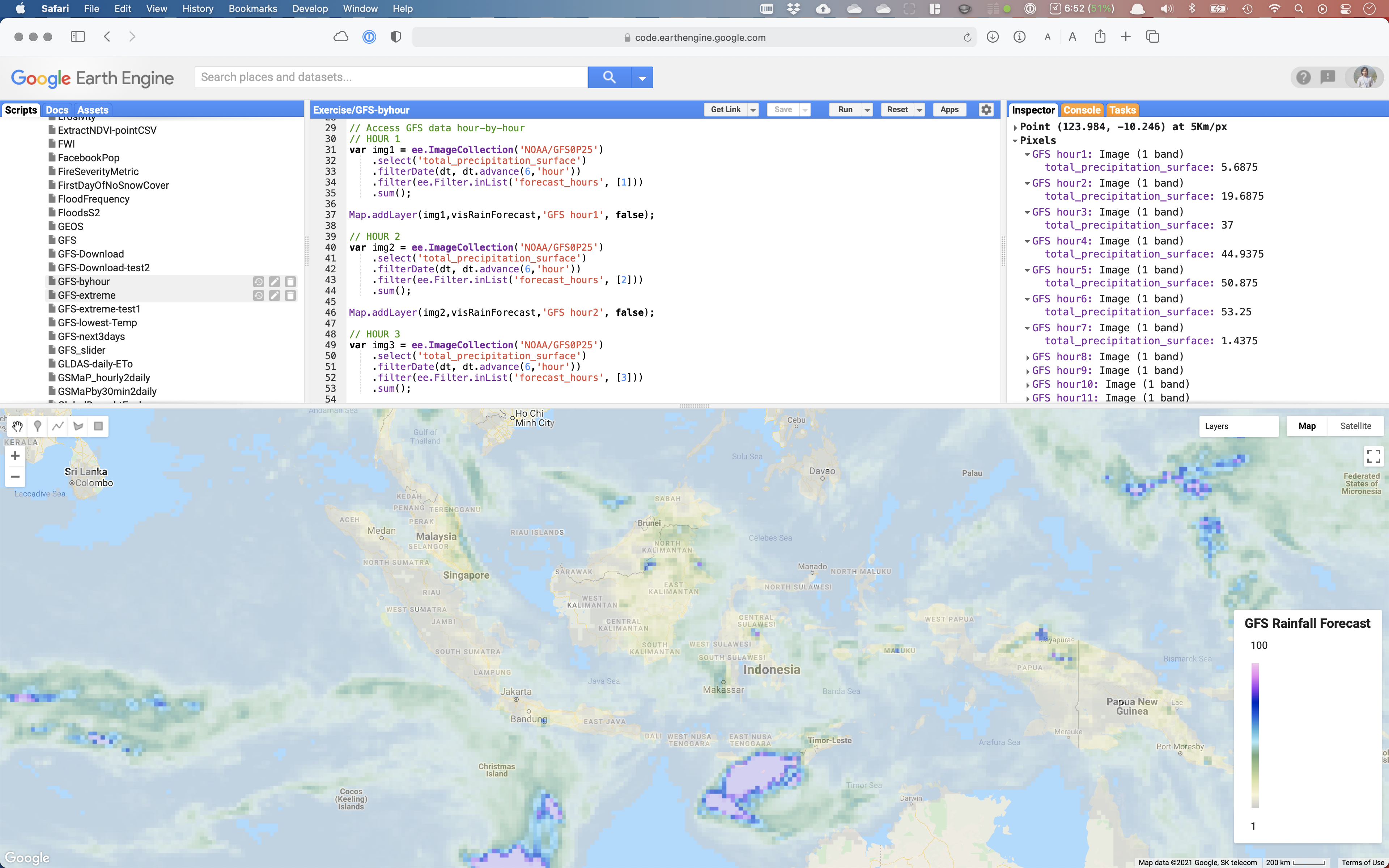This screenshot has width=1389, height=868.
Task: Select the draw rectangle tool
Action: [x=99, y=426]
